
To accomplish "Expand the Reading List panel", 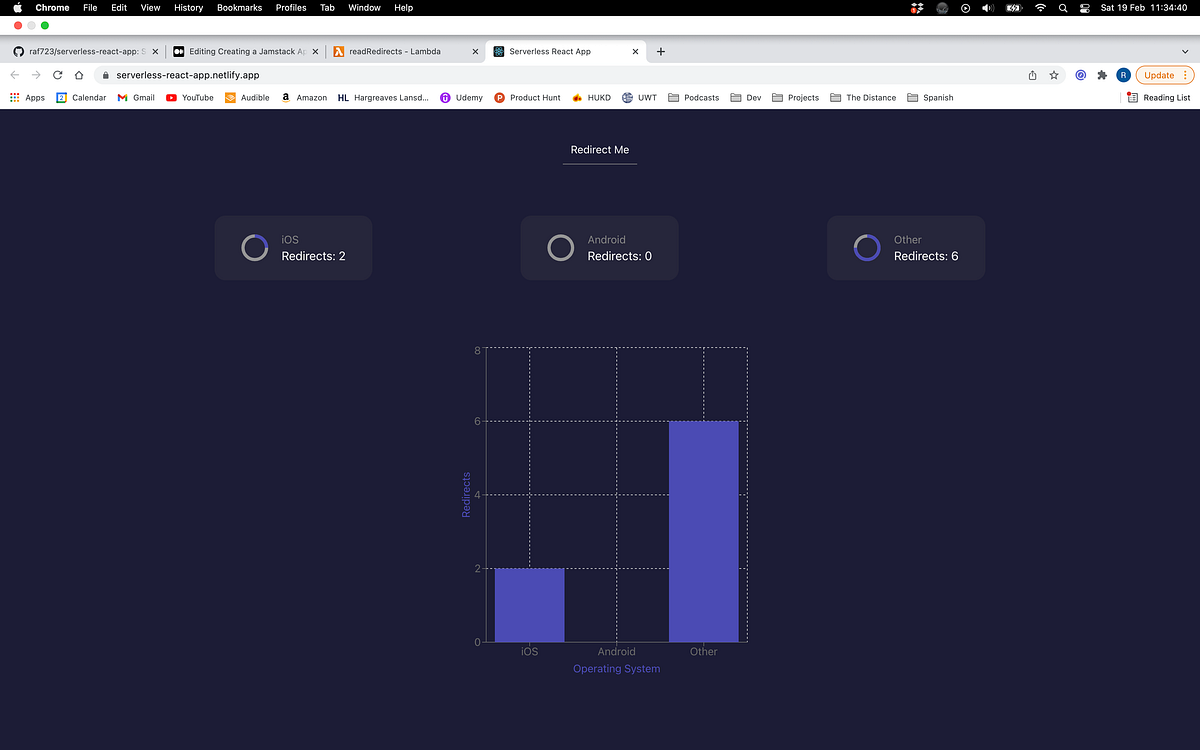I will pos(1158,97).
